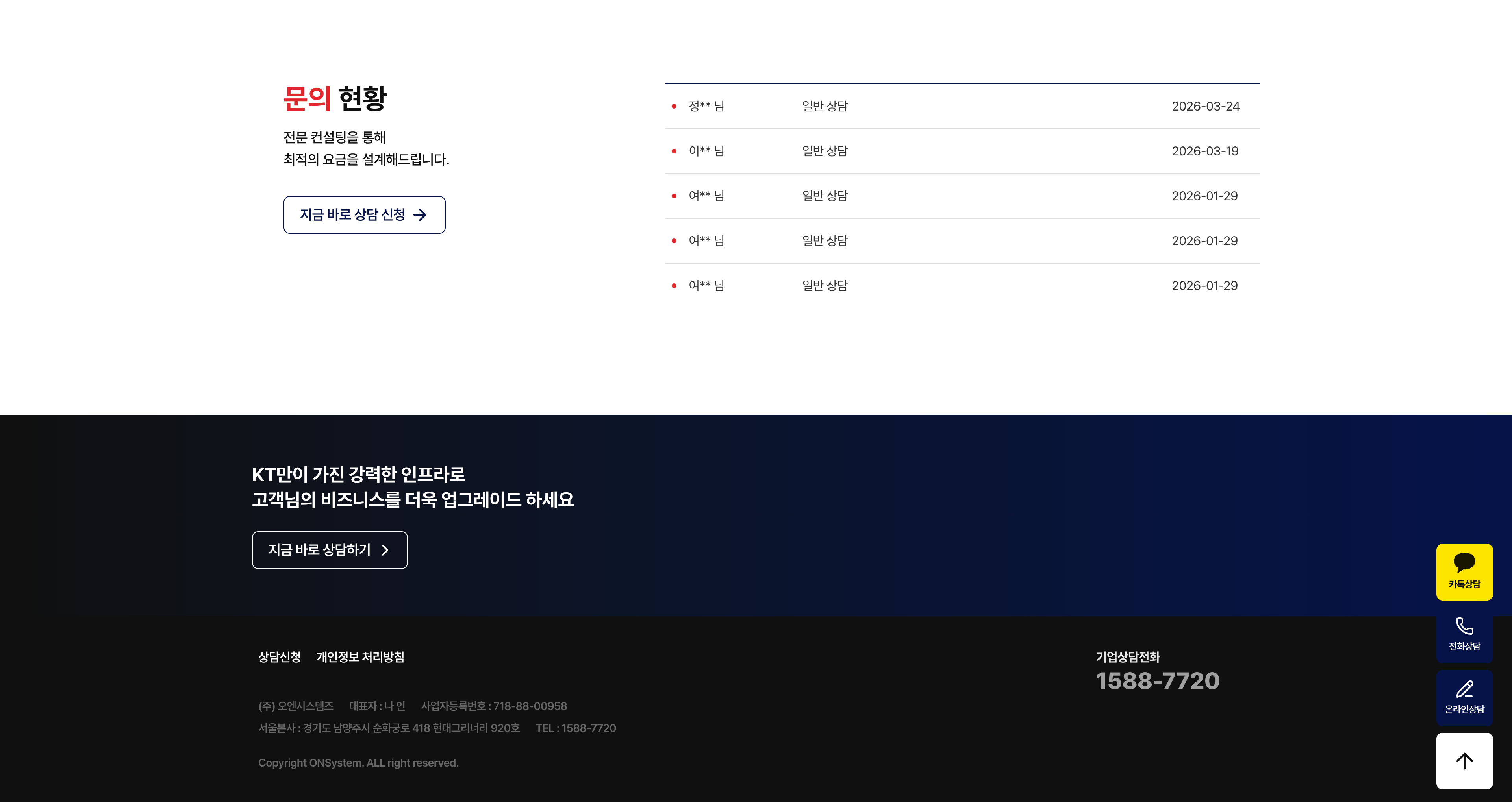Click the 지금 바로 상담 신청 button

click(364, 215)
